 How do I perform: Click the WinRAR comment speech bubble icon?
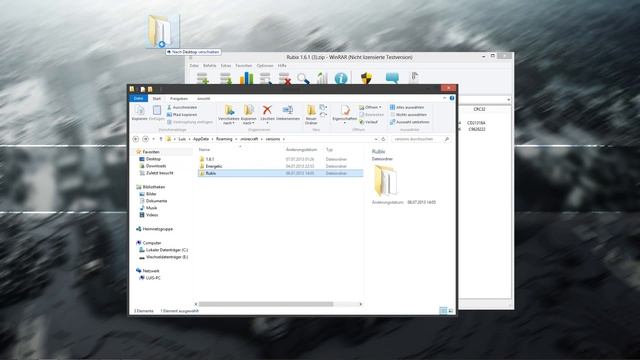point(392,78)
